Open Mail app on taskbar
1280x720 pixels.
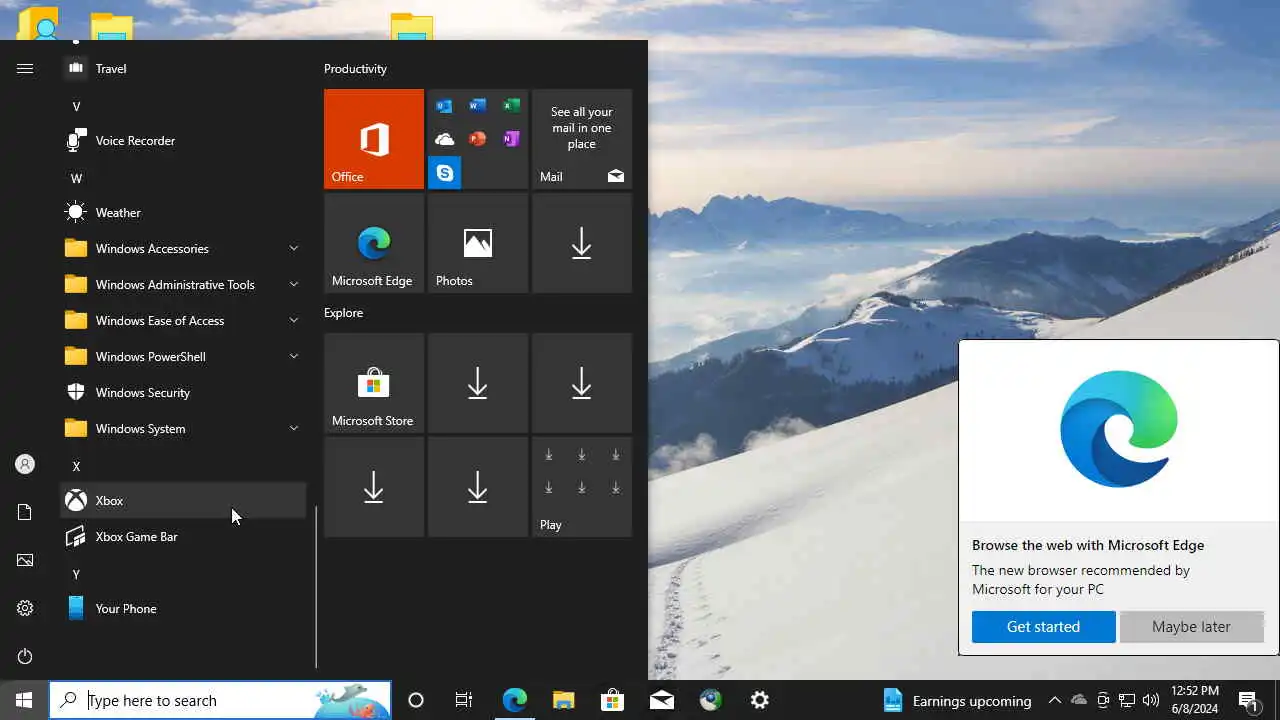[662, 700]
